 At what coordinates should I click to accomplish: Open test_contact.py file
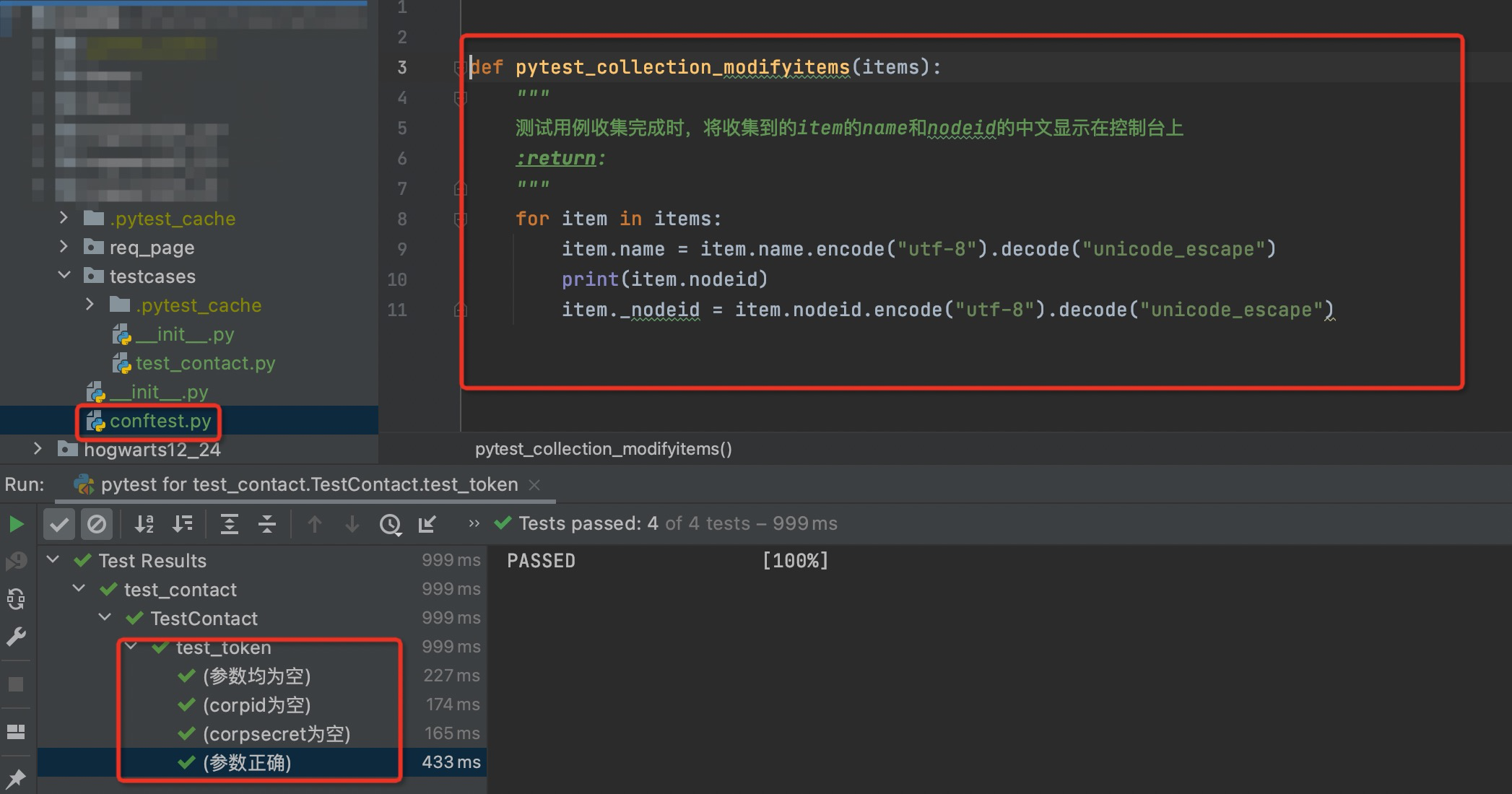205,363
